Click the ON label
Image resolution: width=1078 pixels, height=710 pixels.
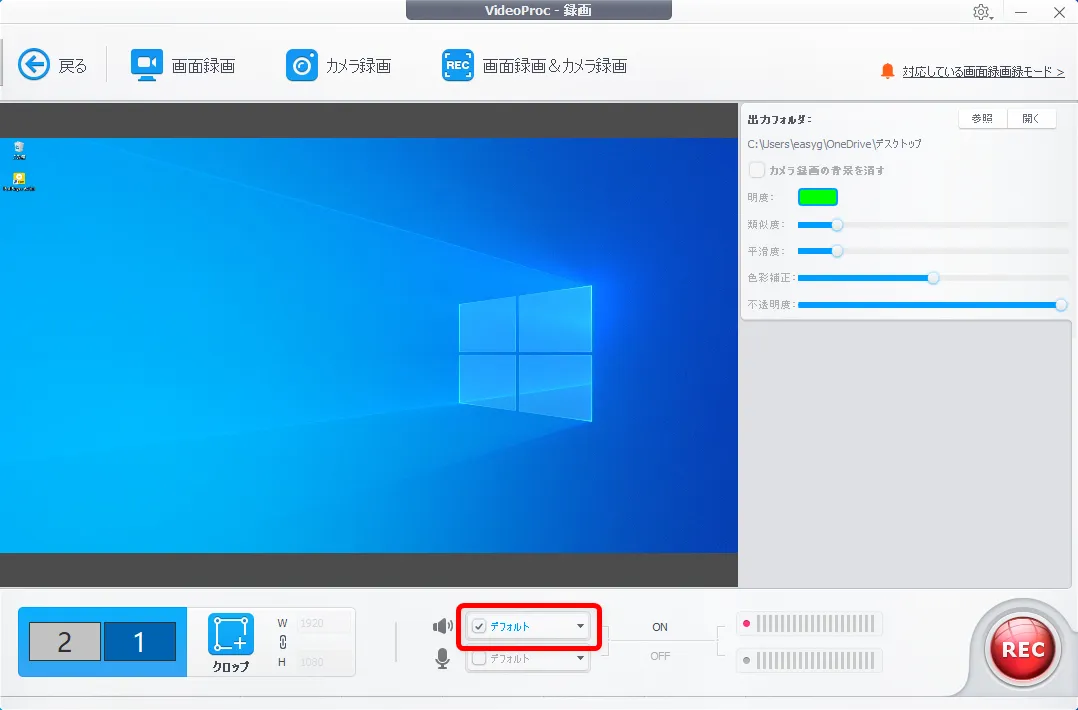(660, 627)
